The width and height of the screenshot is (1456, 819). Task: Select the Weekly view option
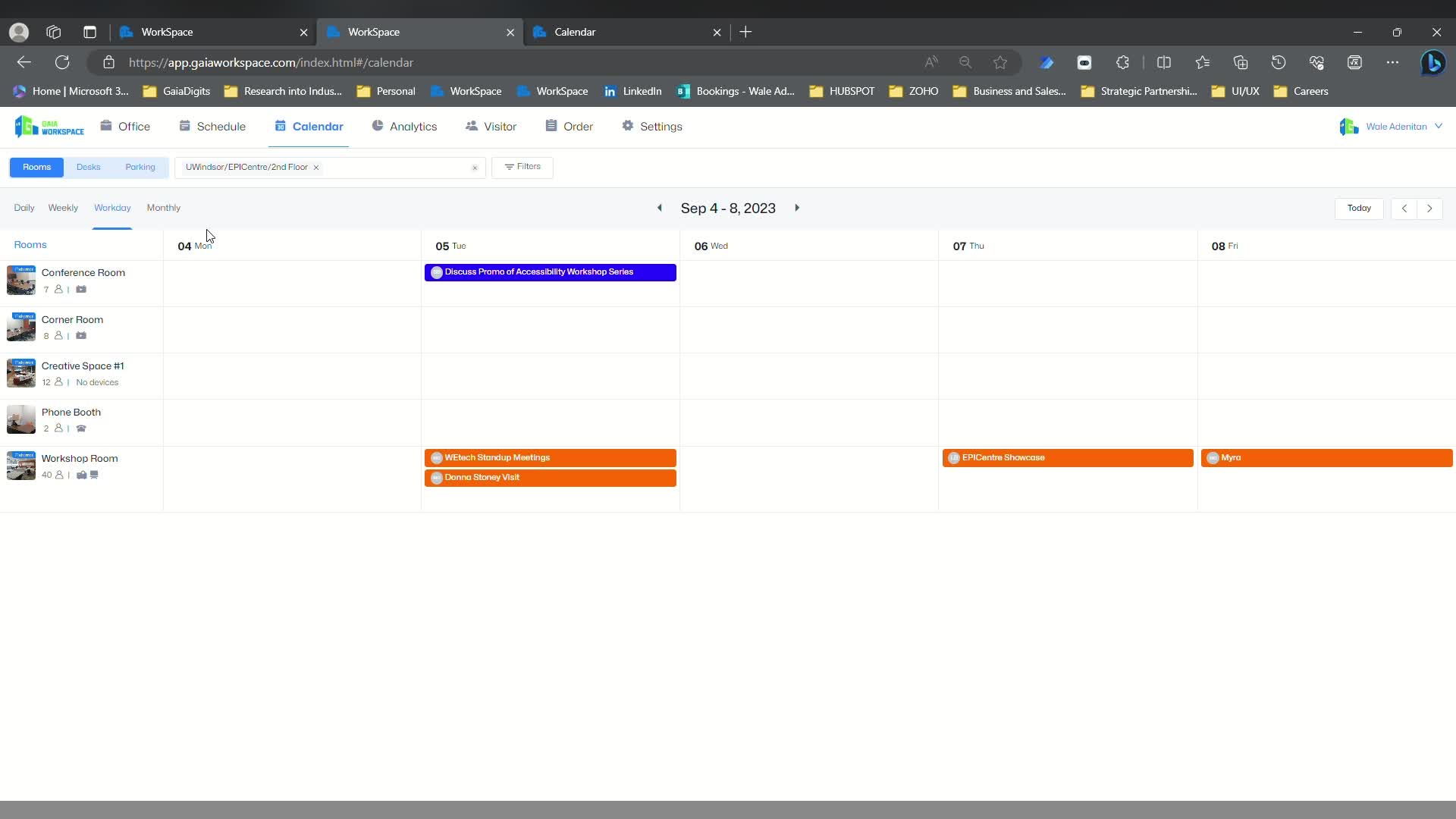pyautogui.click(x=62, y=208)
